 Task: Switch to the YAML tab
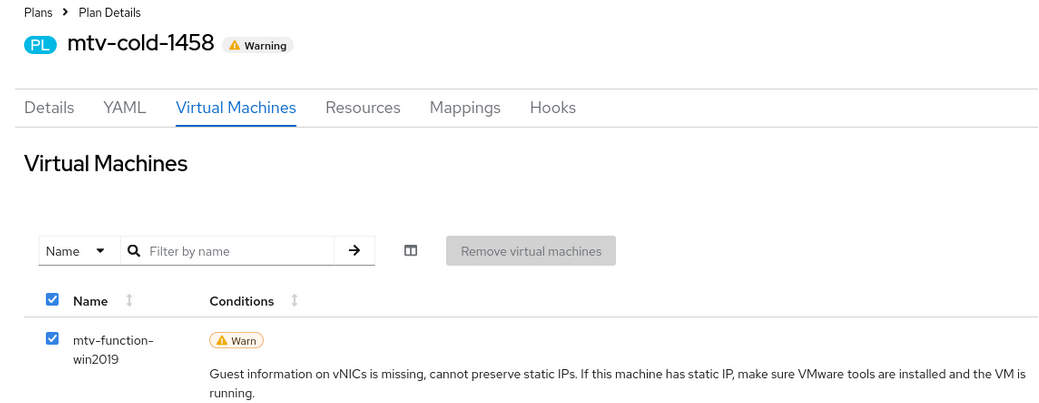tap(125, 108)
